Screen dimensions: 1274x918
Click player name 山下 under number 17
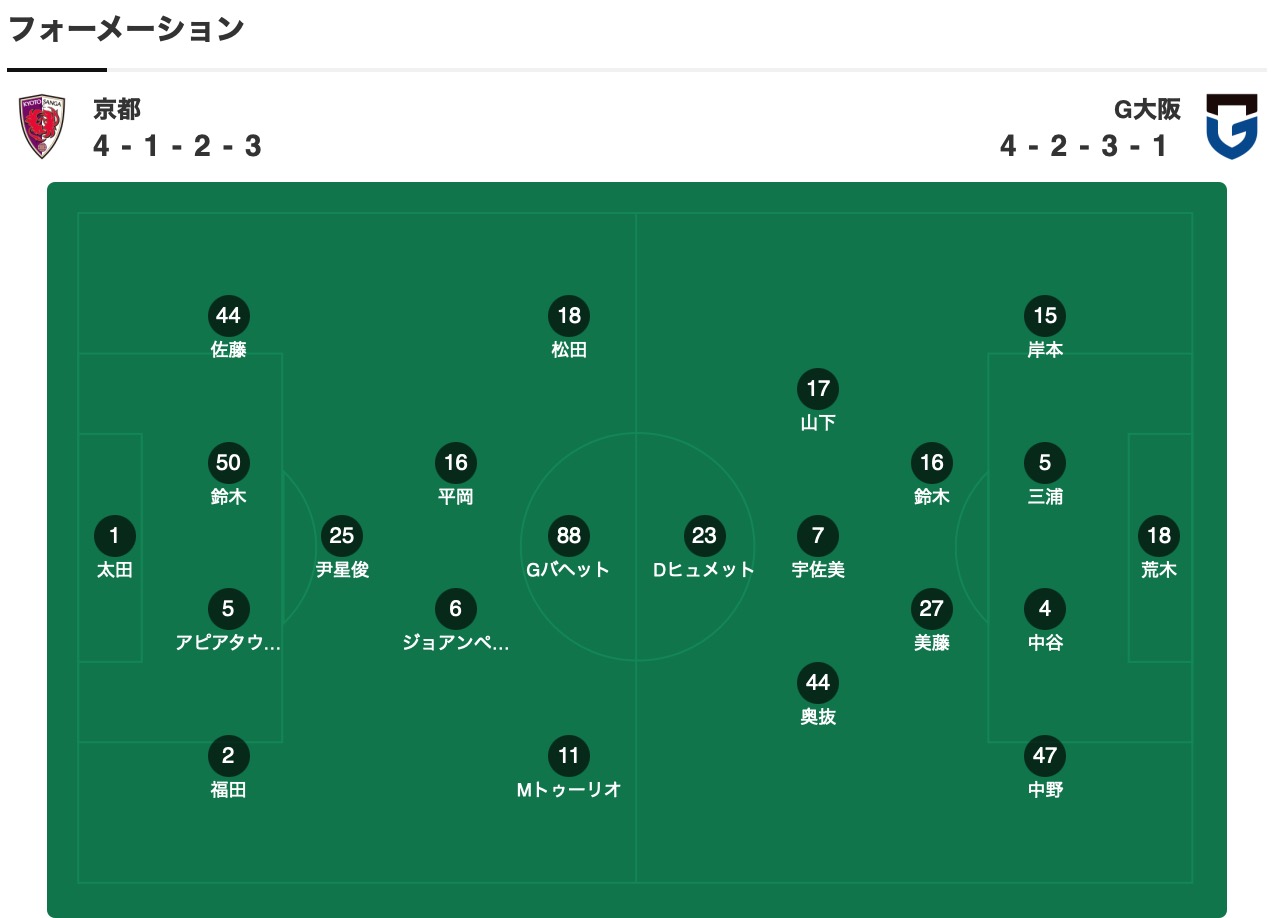tap(818, 423)
